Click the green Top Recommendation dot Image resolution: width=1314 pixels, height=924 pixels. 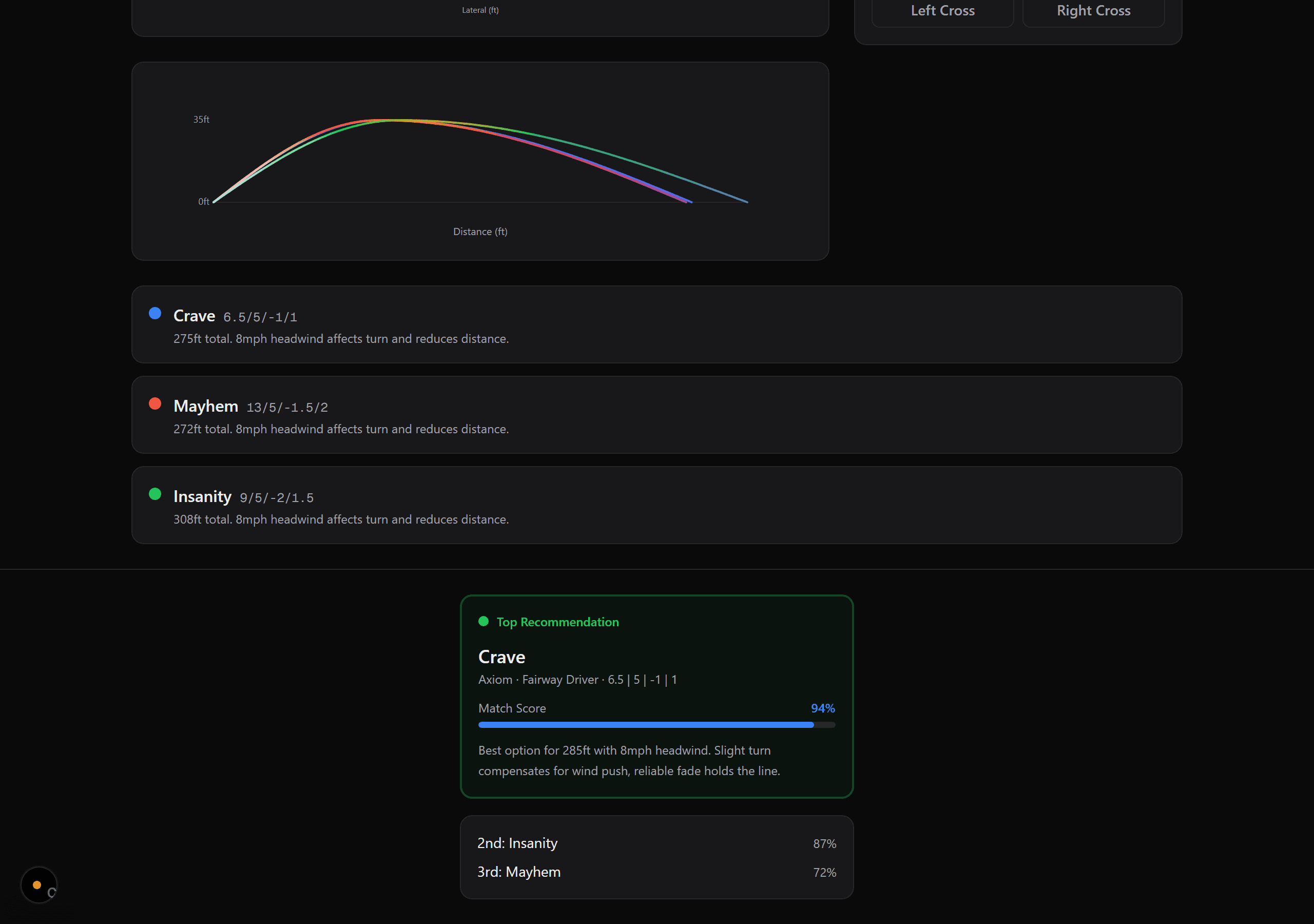click(x=483, y=621)
